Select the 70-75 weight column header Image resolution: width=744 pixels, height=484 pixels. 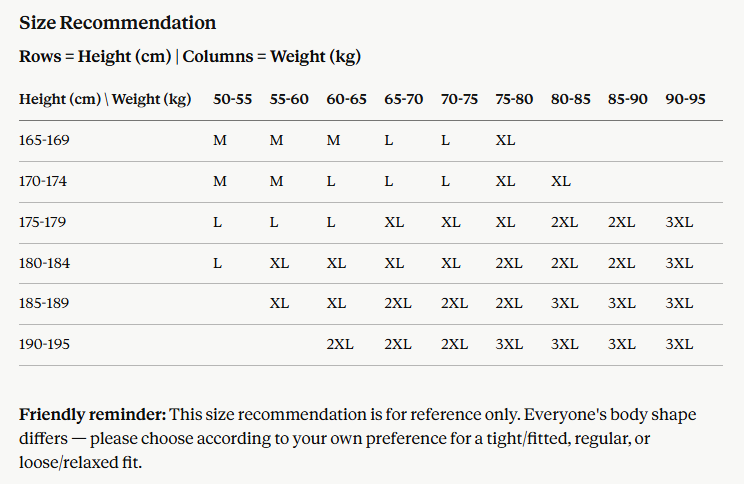coord(459,99)
